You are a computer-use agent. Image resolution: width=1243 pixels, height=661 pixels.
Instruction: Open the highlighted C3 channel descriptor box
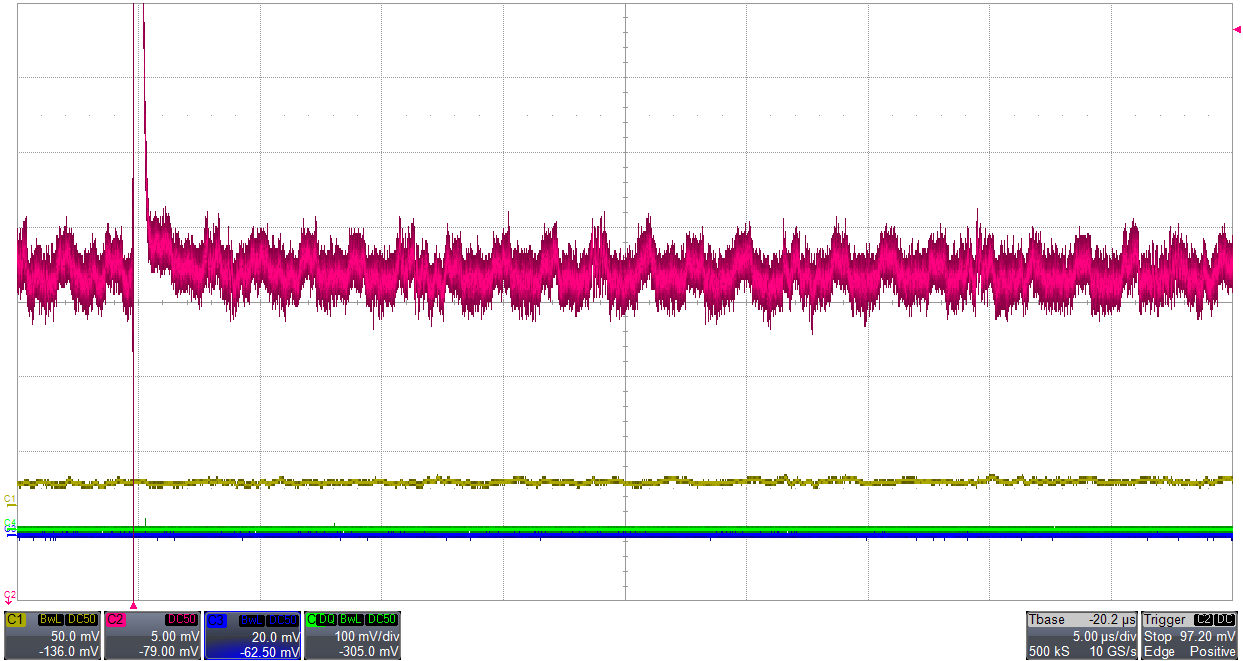253,636
